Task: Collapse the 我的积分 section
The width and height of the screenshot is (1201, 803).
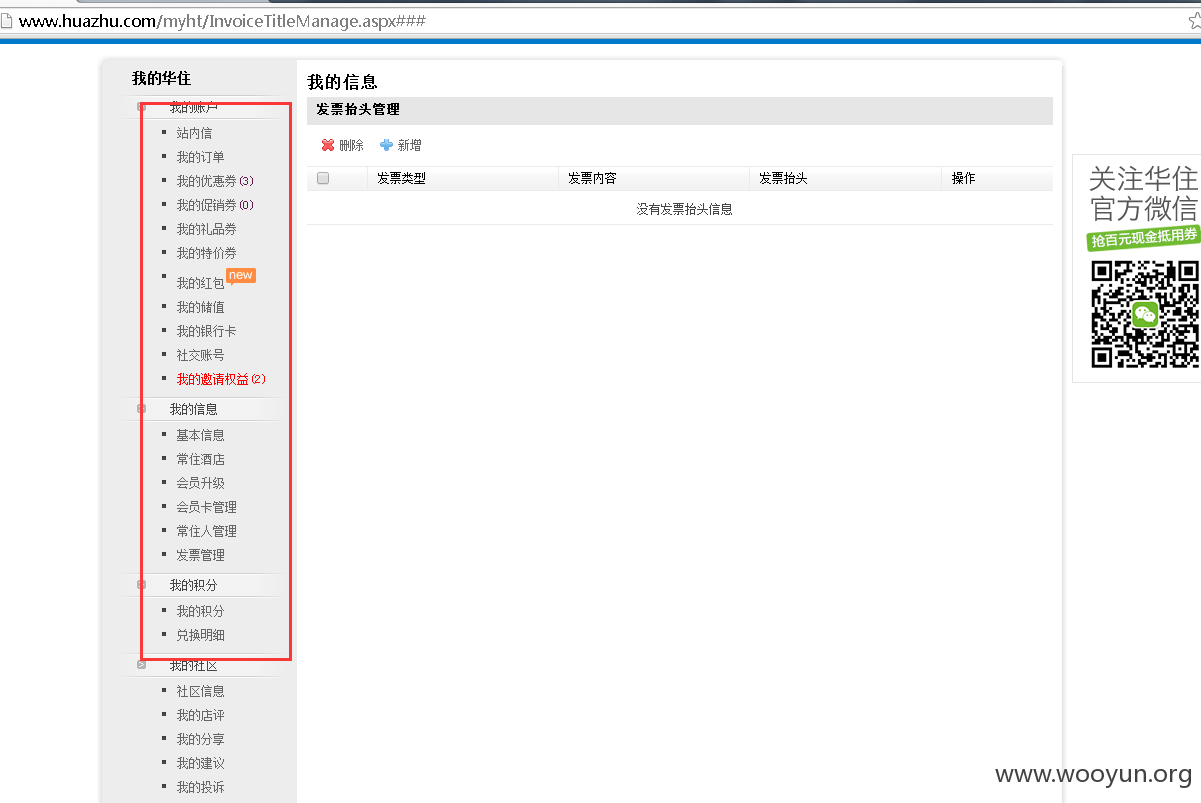Action: click(x=141, y=585)
